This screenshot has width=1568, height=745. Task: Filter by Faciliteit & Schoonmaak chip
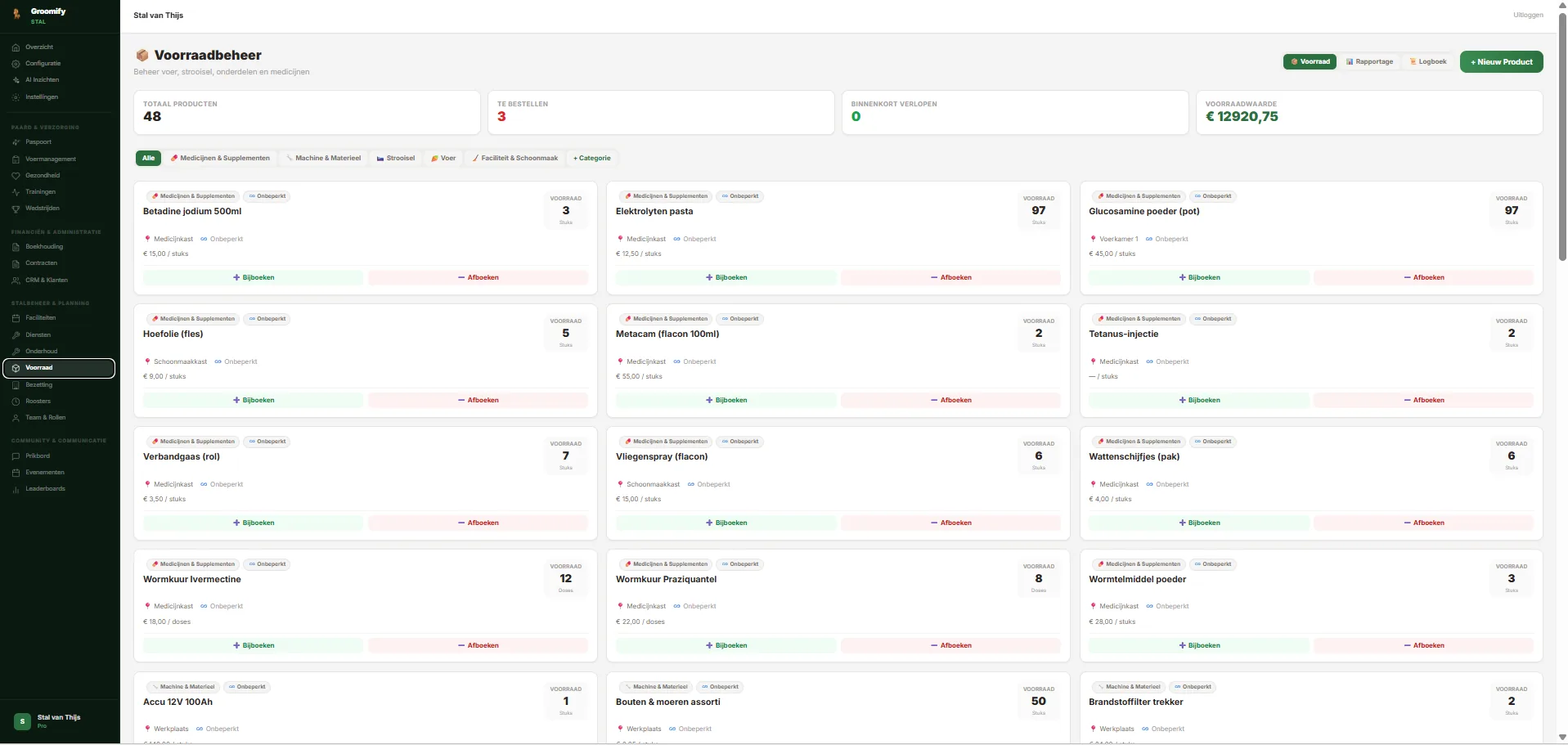[515, 158]
